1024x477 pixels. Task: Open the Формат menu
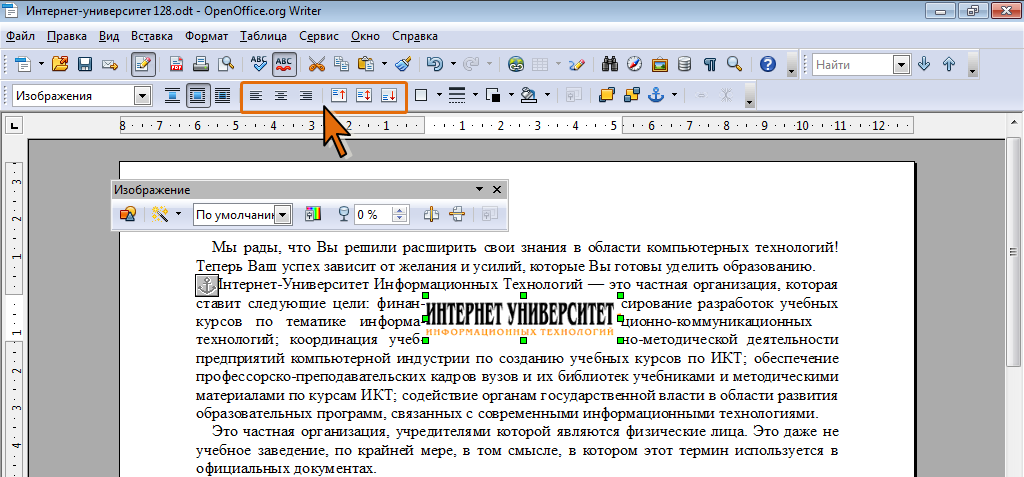point(206,36)
